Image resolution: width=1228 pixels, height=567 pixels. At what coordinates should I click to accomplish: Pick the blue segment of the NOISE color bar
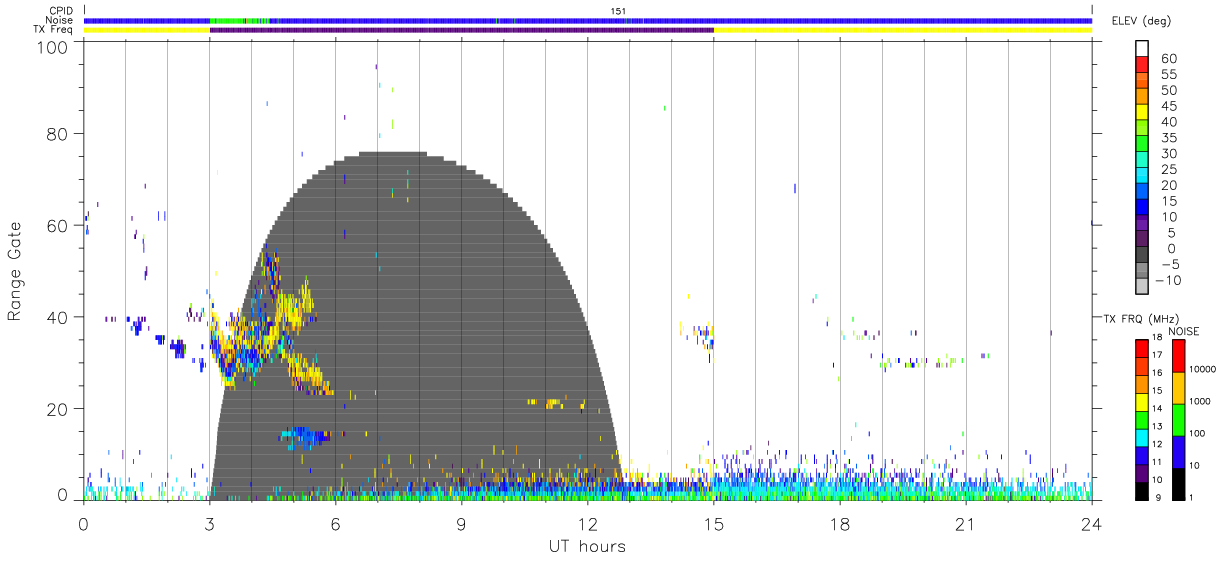pyautogui.click(x=1178, y=451)
